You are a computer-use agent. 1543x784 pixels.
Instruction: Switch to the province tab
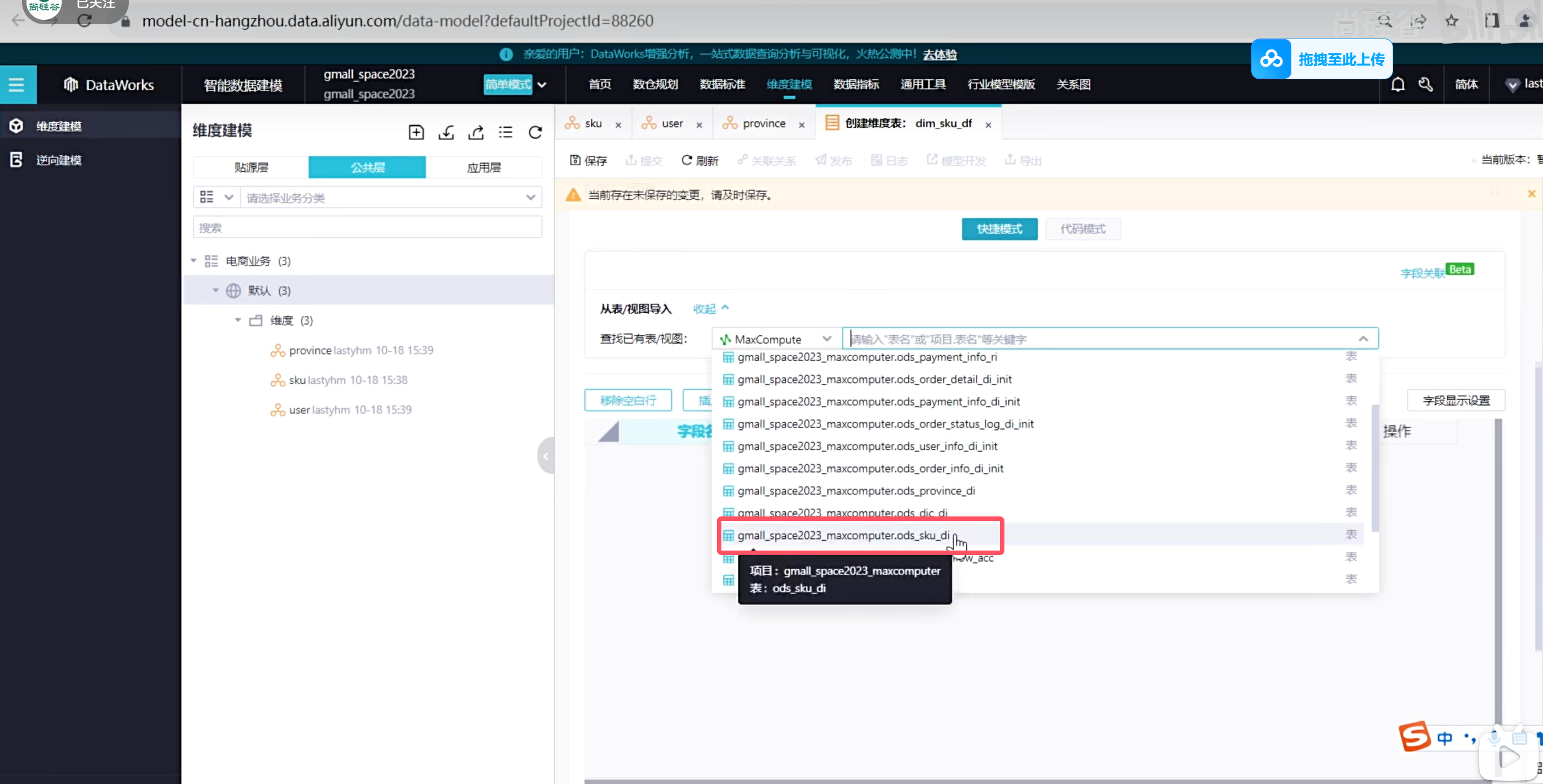763,123
